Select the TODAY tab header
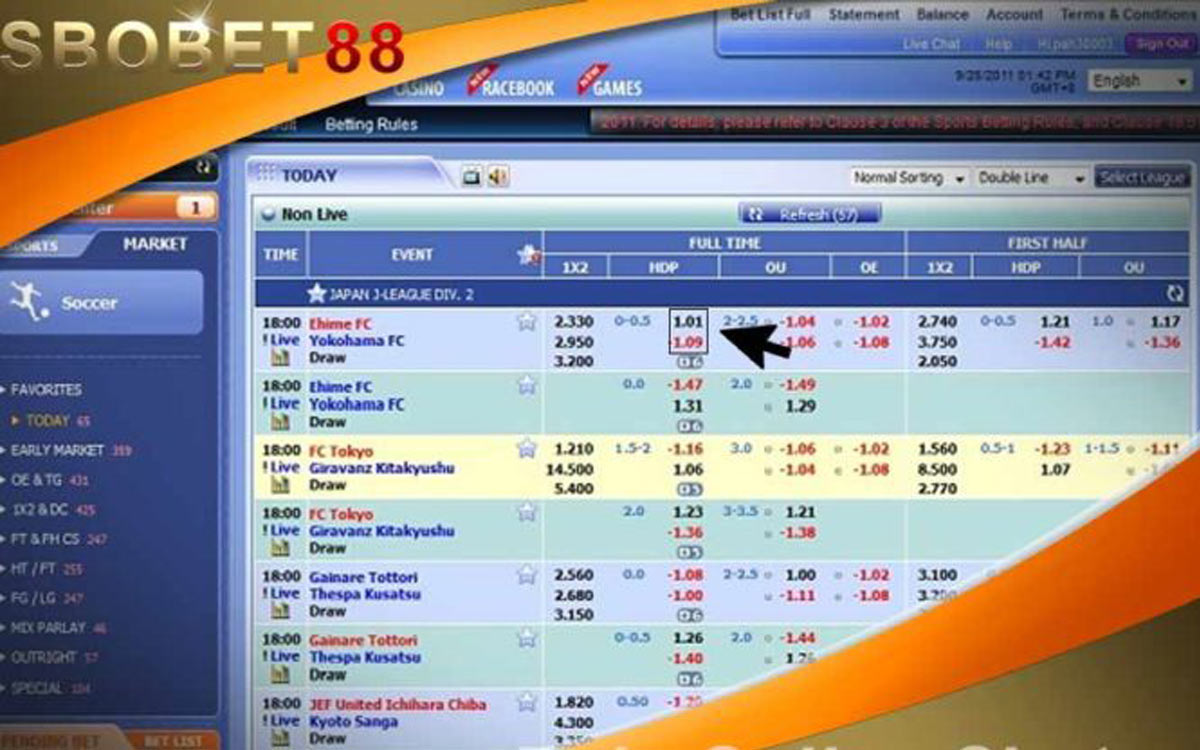Viewport: 1200px width, 750px height. click(x=308, y=176)
